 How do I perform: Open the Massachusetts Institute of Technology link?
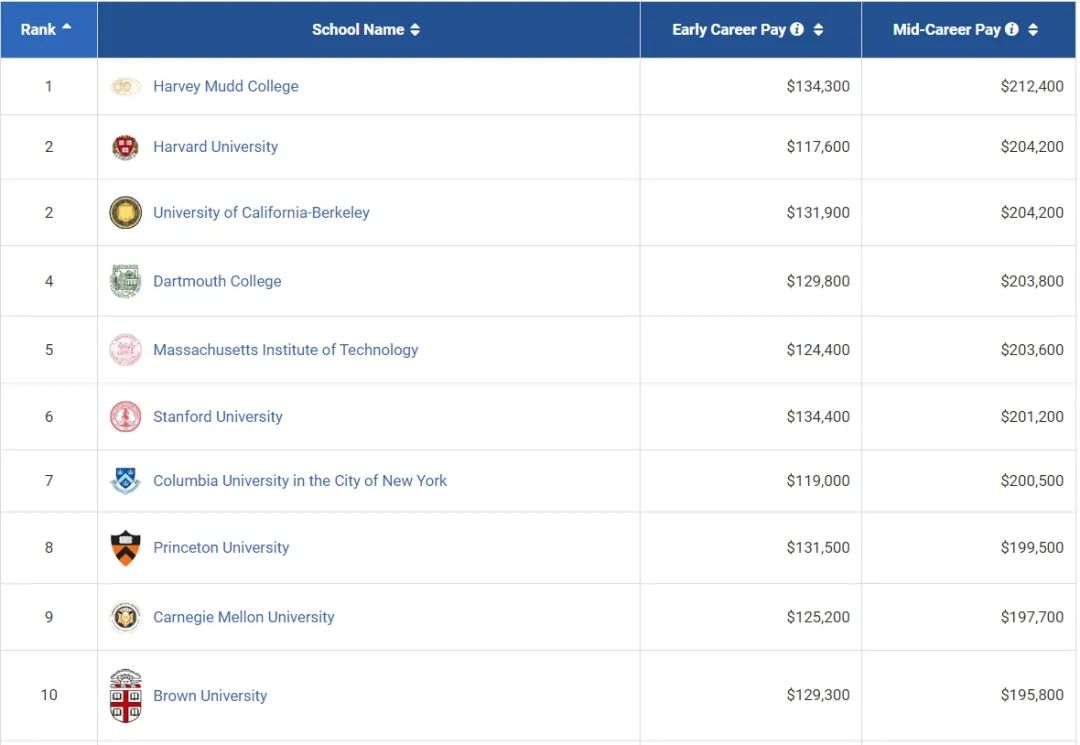pos(285,350)
